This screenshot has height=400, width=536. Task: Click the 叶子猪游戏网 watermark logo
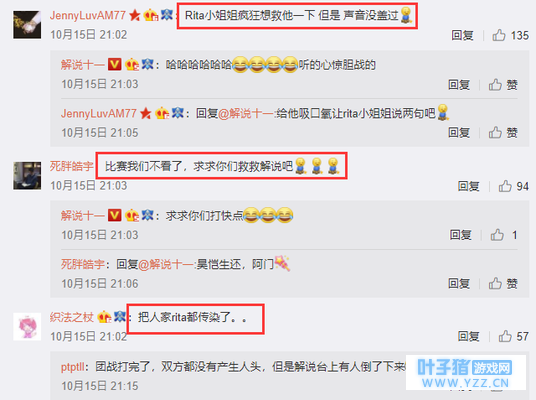[466, 372]
